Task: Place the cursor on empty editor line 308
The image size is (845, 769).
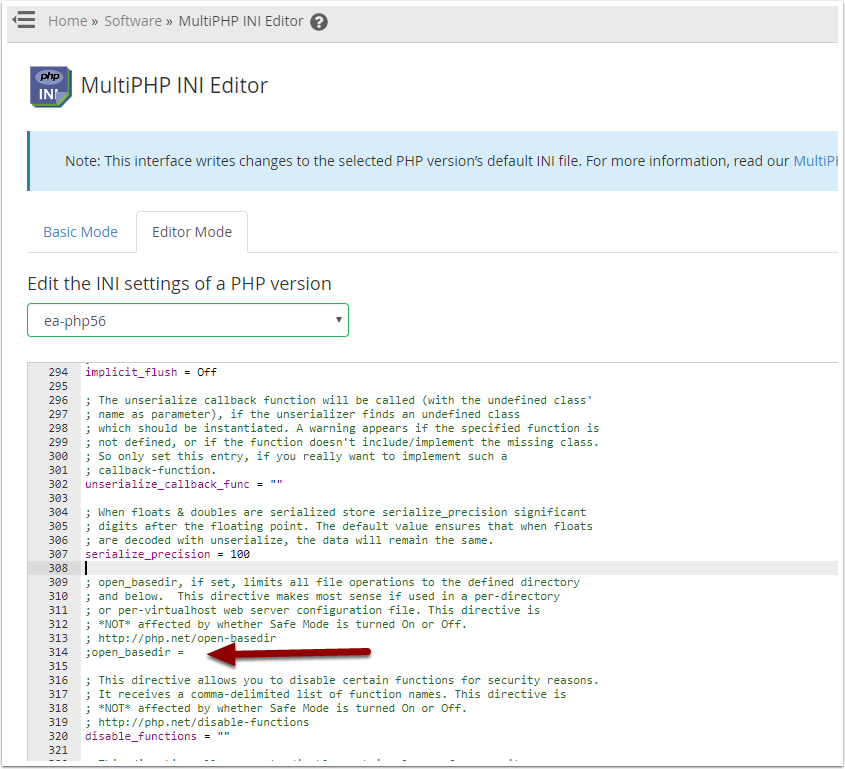Action: [x=461, y=568]
